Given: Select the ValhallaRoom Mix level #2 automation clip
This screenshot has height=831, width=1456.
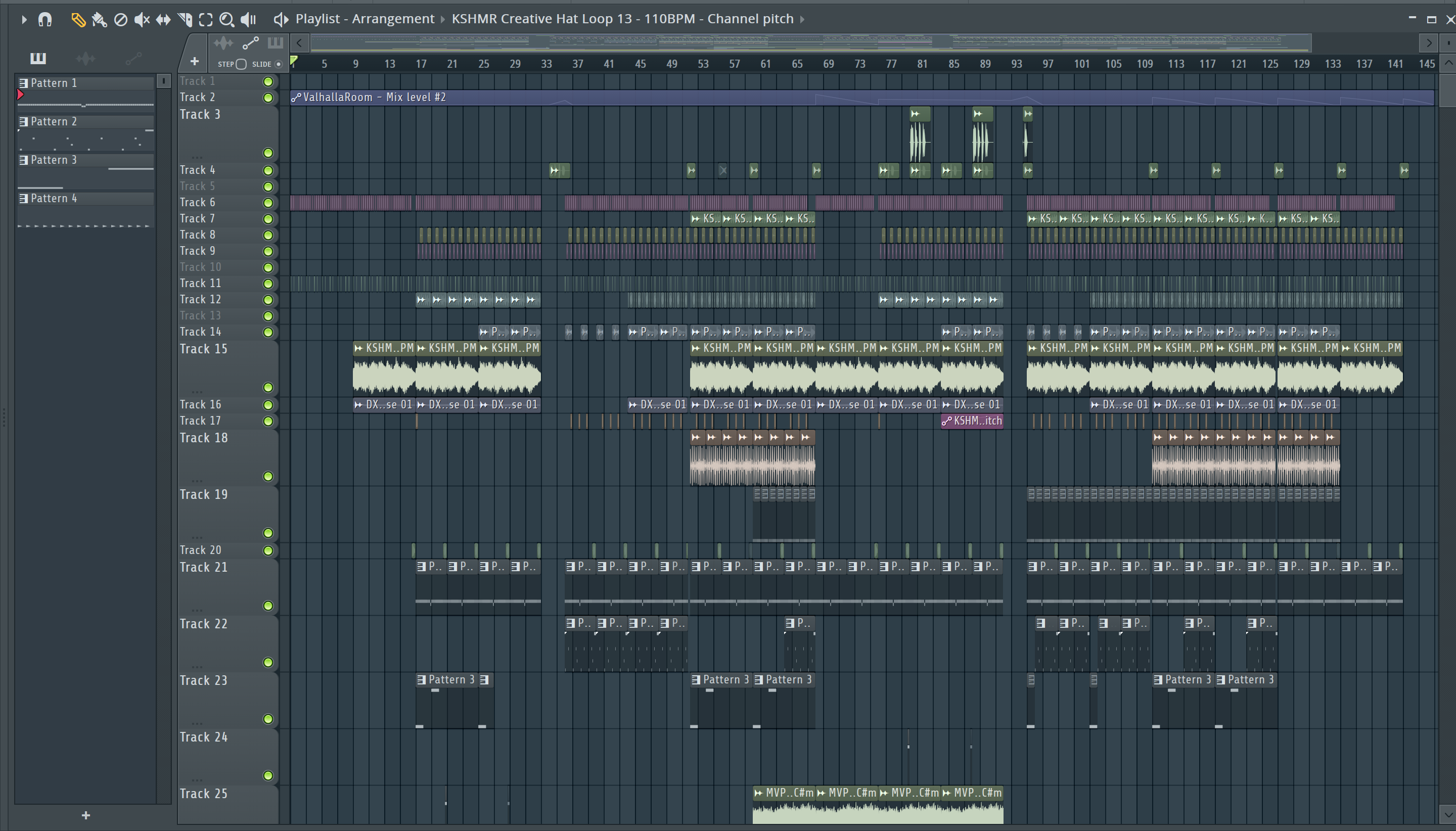Looking at the screenshot, I should pos(862,98).
